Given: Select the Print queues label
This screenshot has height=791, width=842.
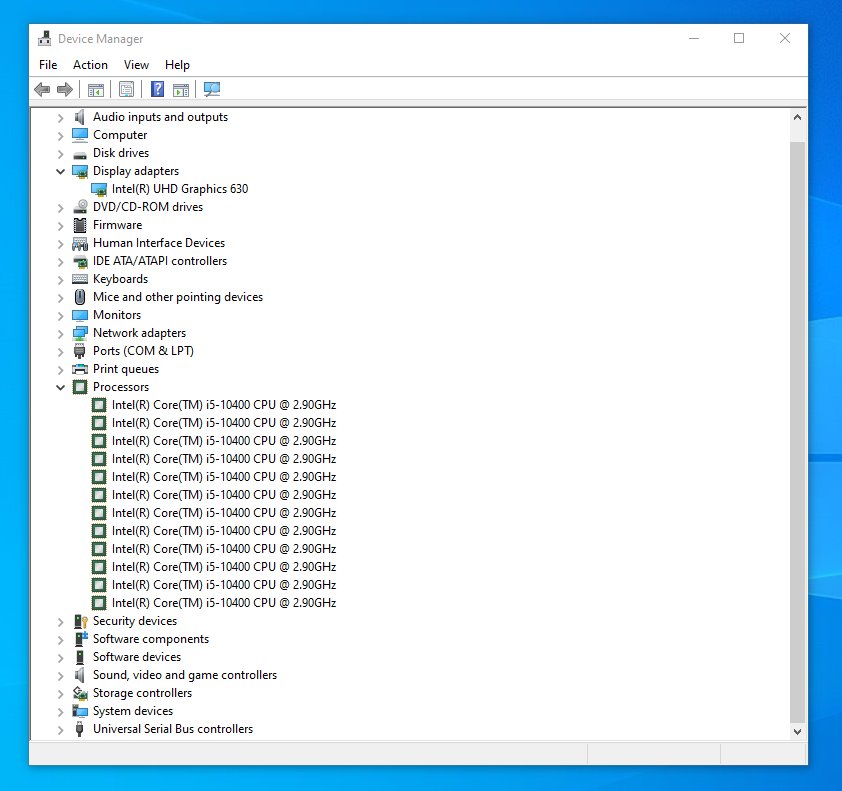Looking at the screenshot, I should [x=126, y=369].
